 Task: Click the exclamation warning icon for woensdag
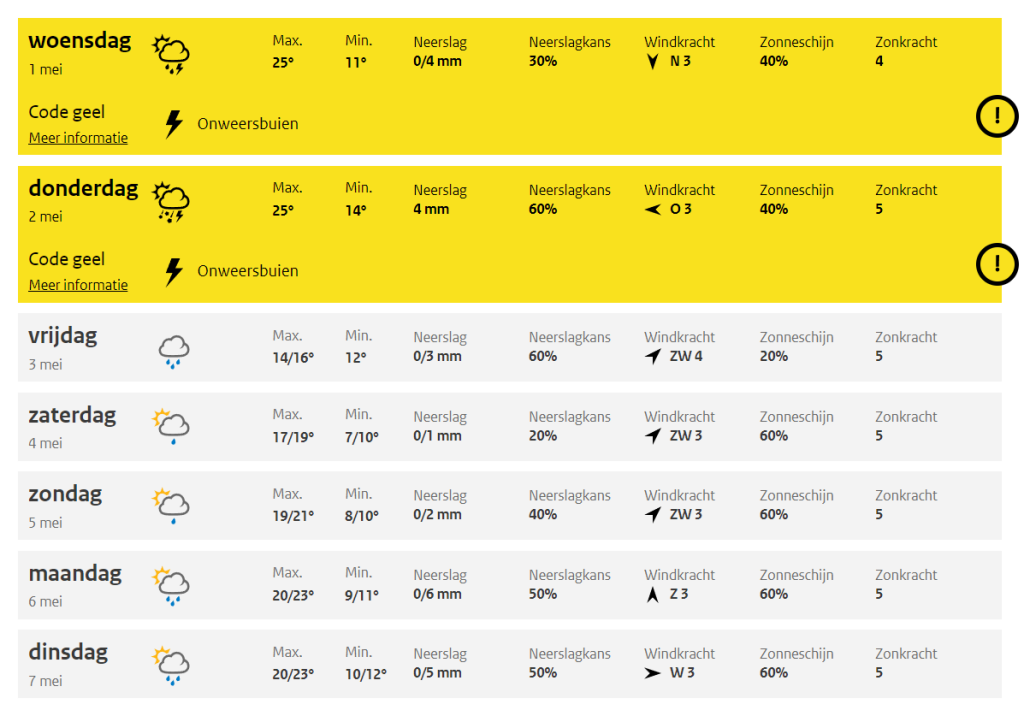[997, 116]
